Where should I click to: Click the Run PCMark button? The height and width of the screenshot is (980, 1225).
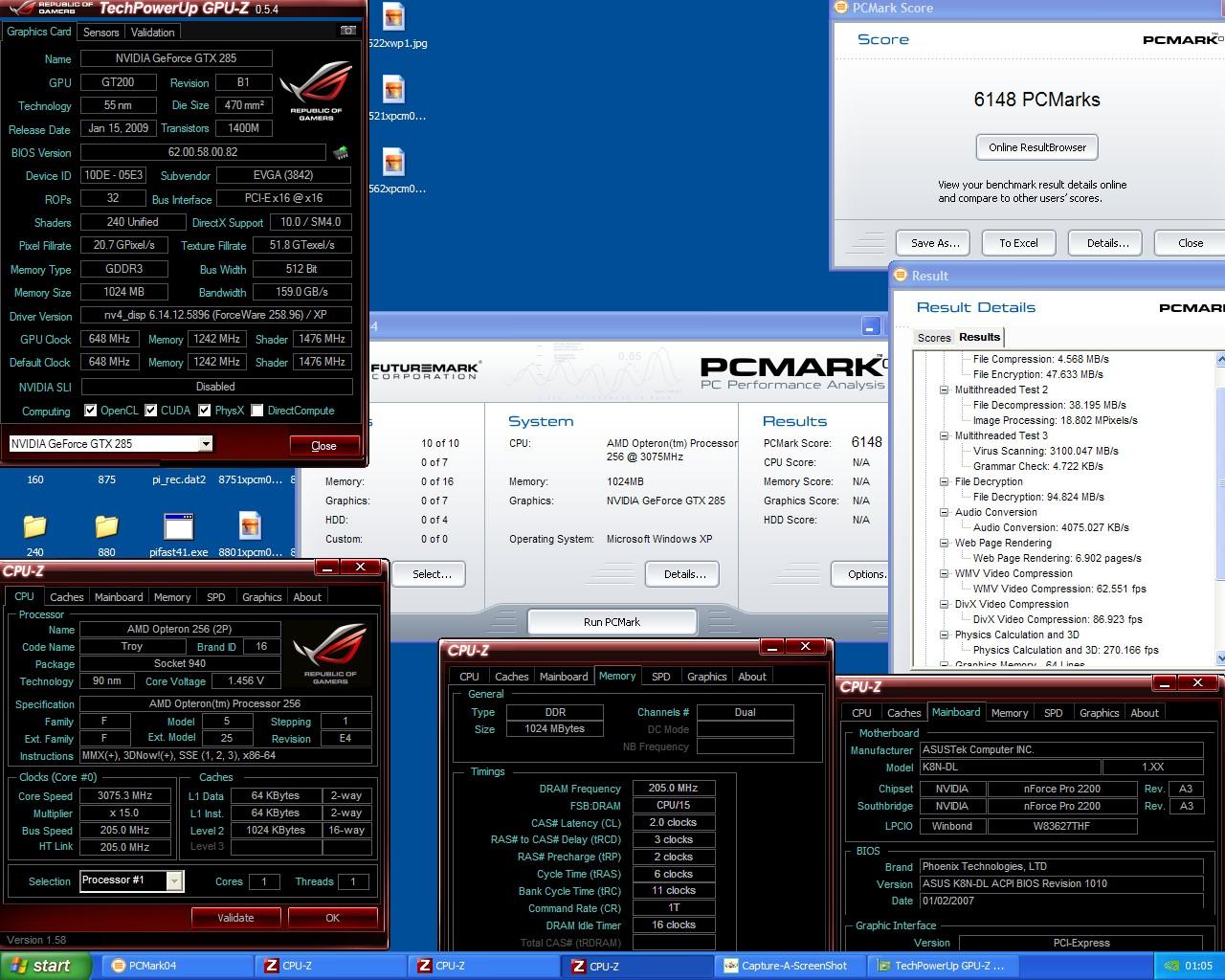612,622
